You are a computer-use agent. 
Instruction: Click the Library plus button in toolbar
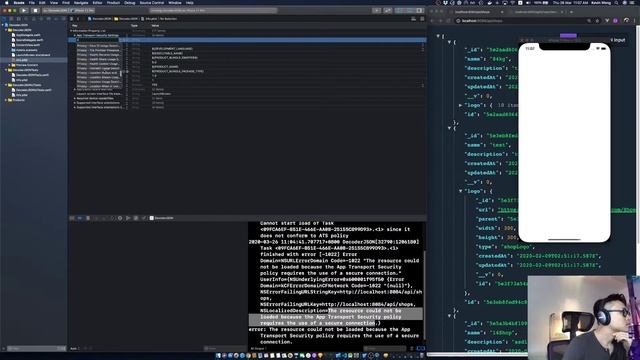376,11
